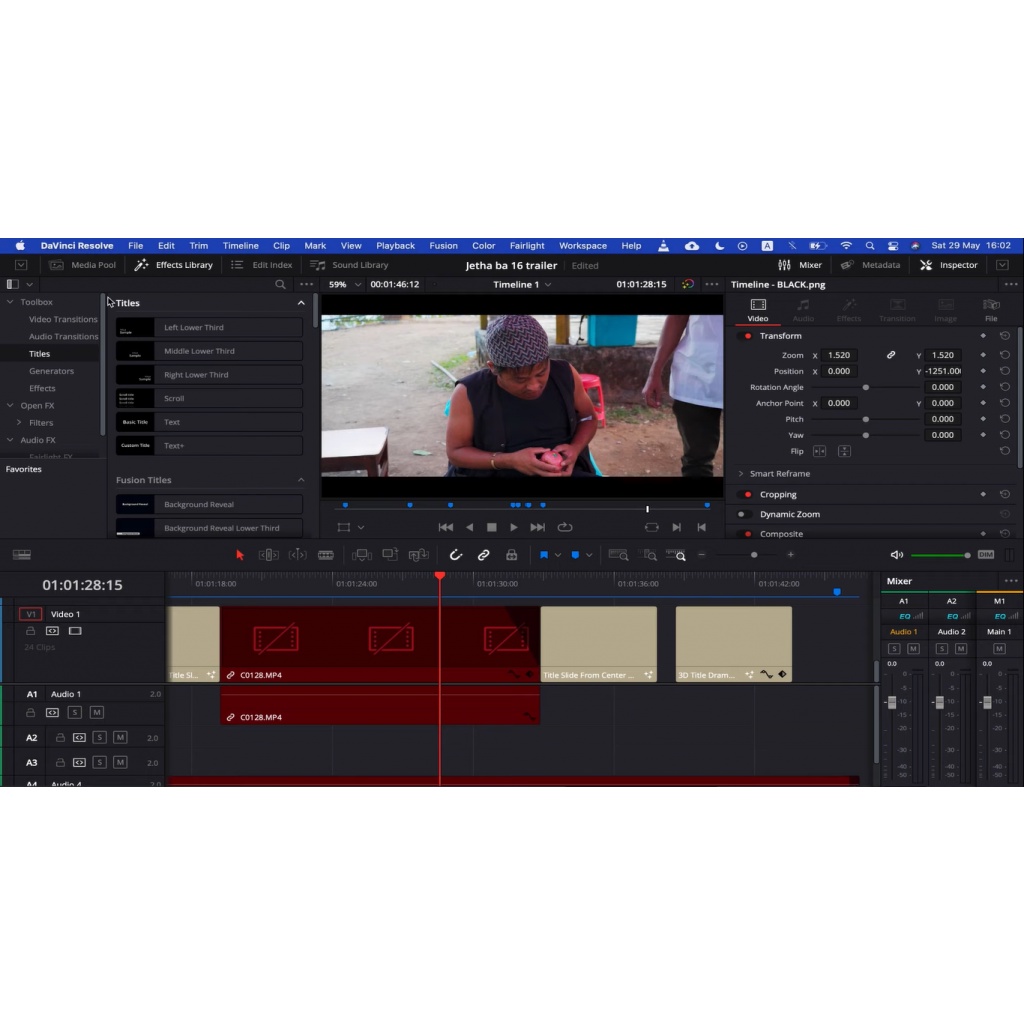Collapse the Titles category
The width and height of the screenshot is (1024, 1024).
(x=301, y=303)
